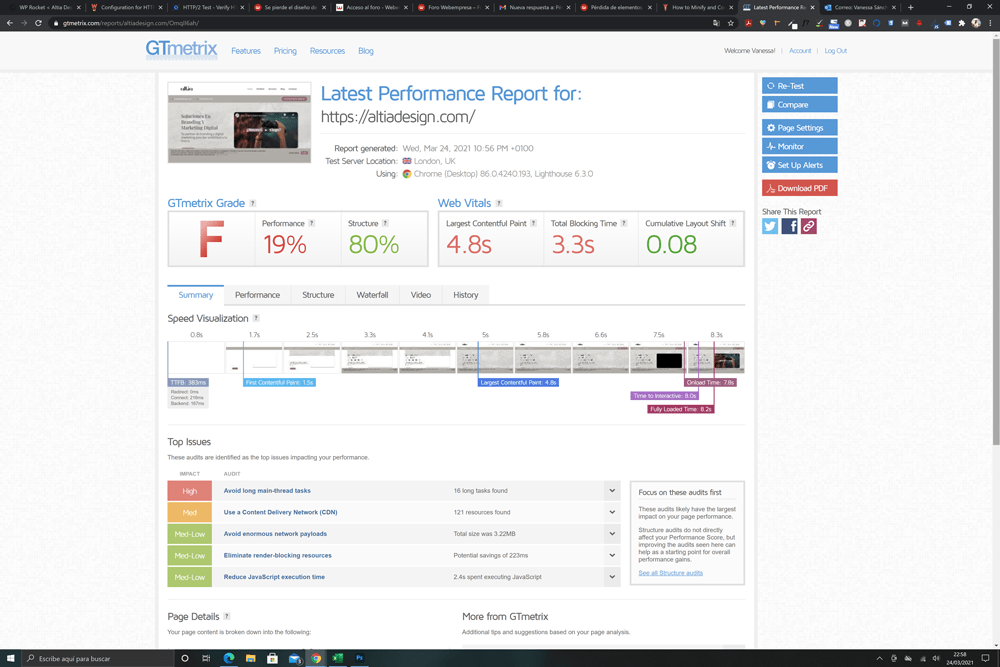This screenshot has width=1000, height=667.
Task: Click the Chrome icon in the taskbar
Action: [x=316, y=658]
